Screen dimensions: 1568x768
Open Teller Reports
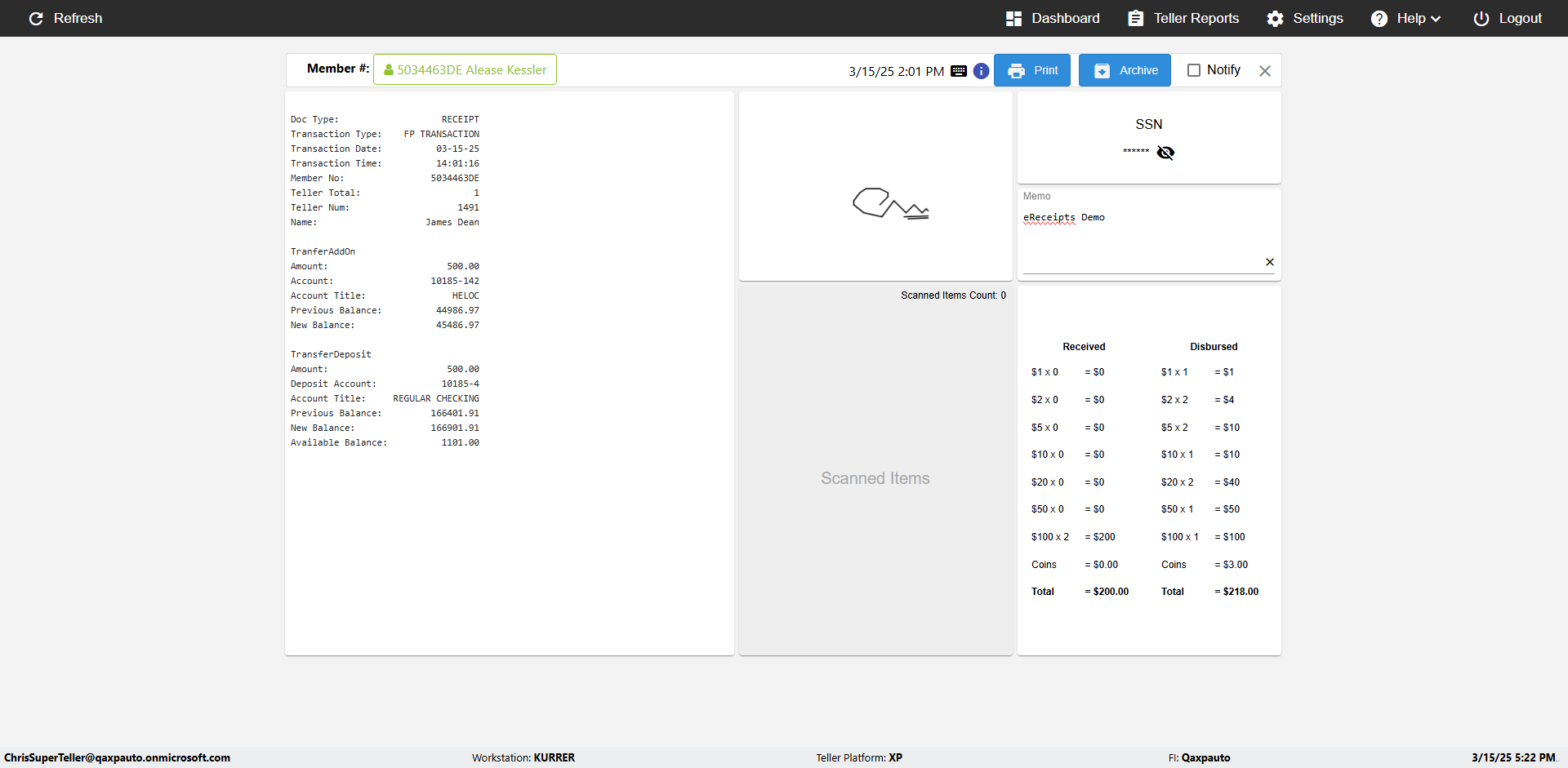(1183, 18)
